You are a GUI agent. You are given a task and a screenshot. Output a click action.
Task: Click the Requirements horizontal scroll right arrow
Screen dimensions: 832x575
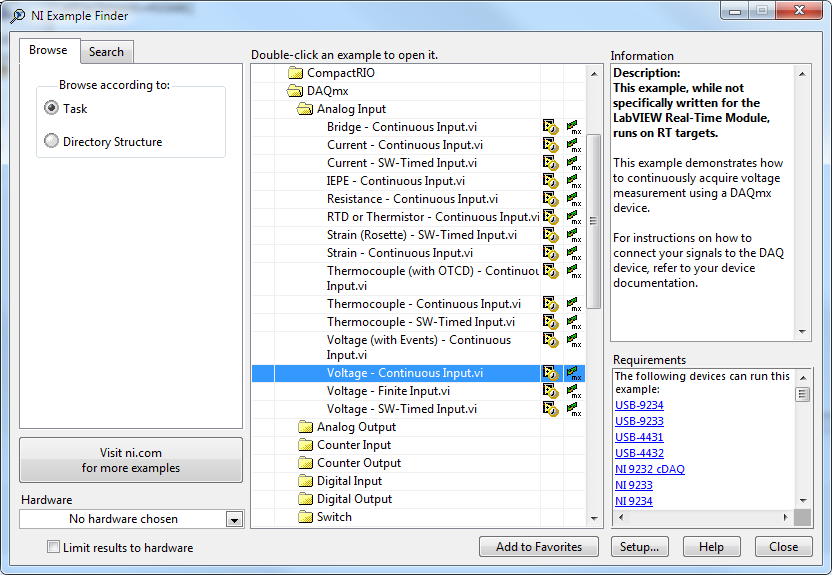(786, 517)
